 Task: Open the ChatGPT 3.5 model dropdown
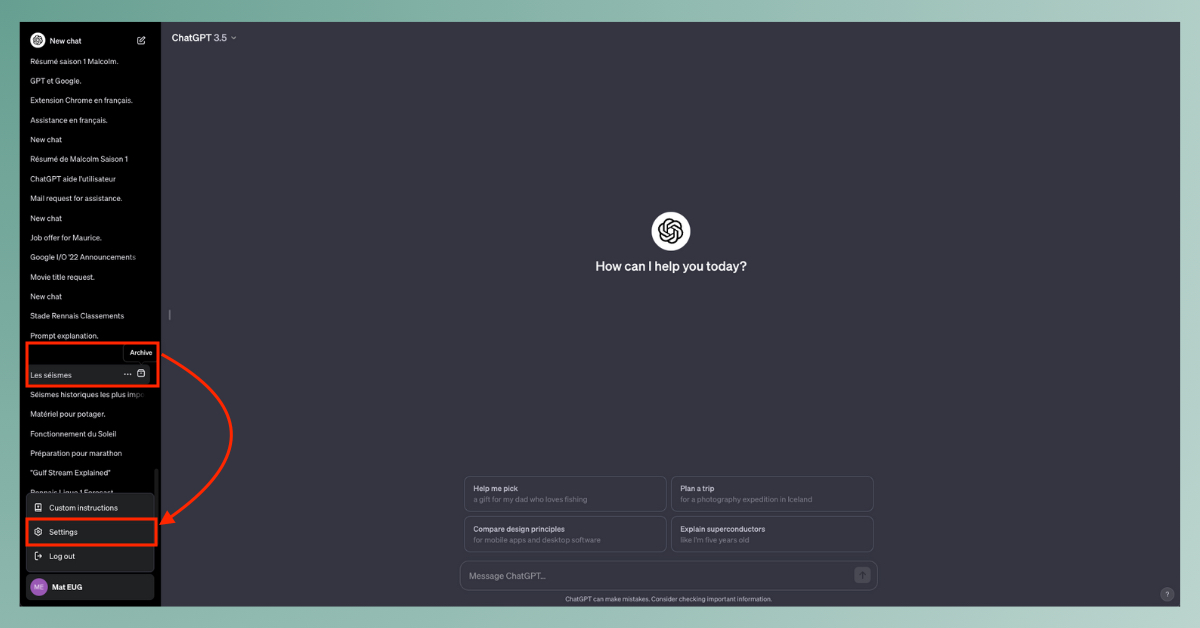204,38
